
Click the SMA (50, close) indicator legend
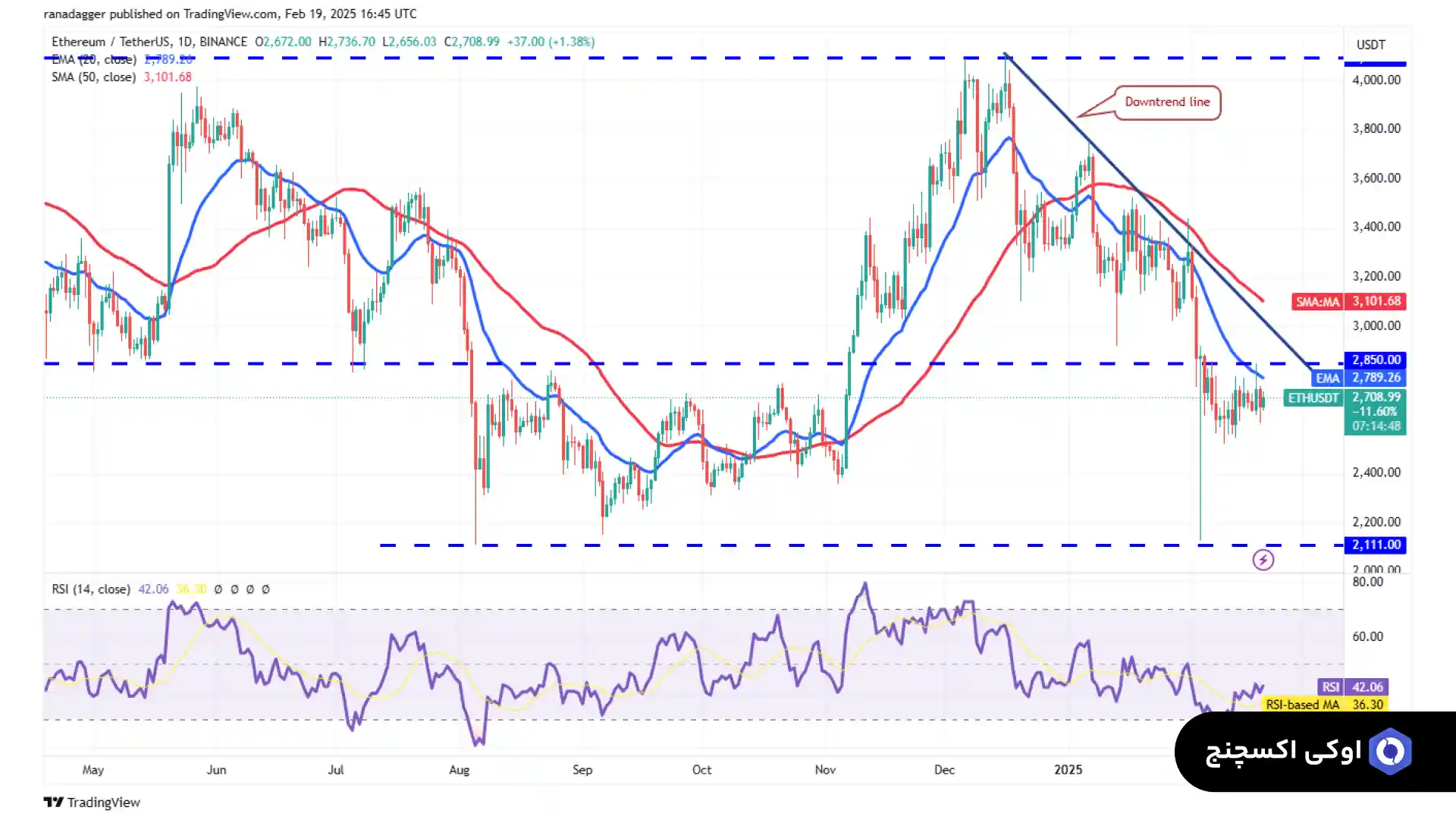coord(121,77)
